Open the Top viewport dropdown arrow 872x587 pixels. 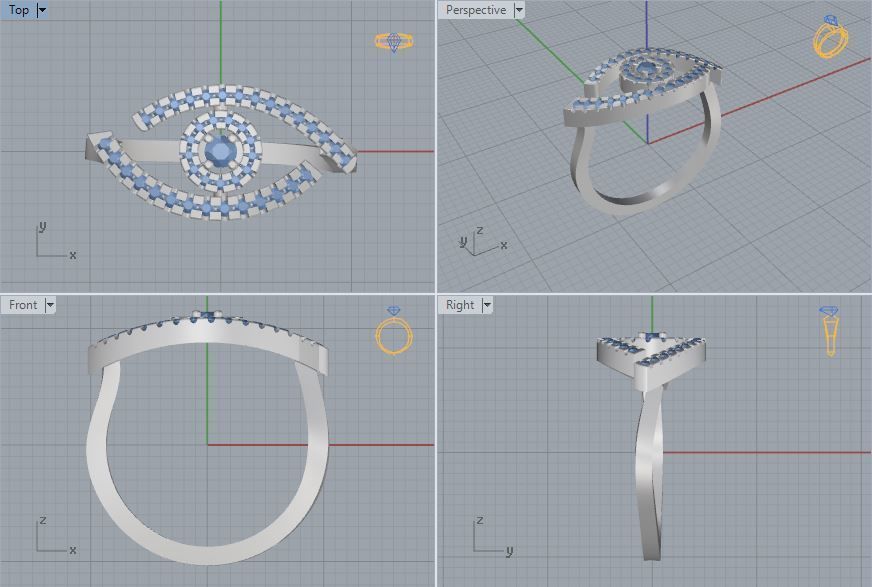(x=42, y=10)
